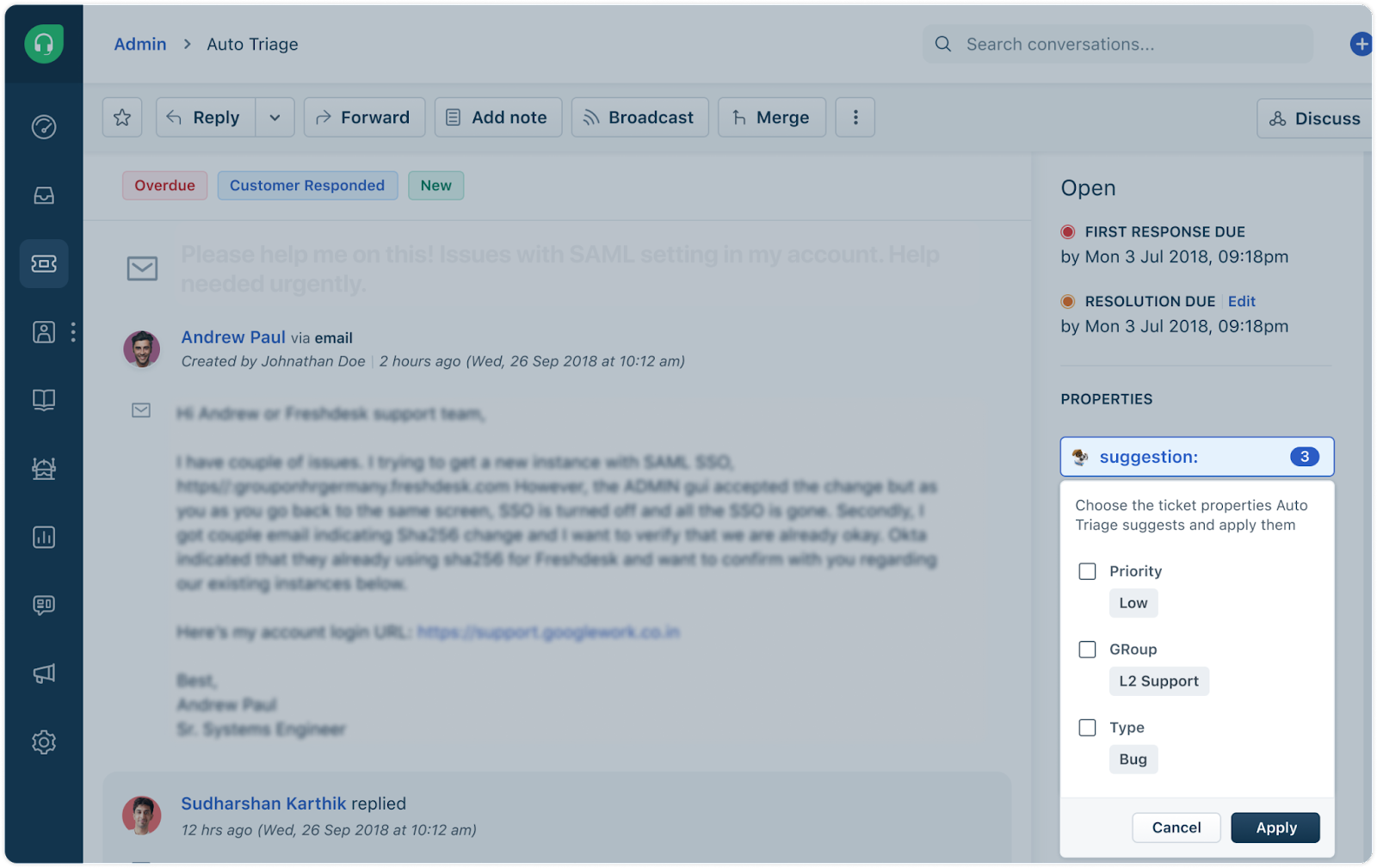Image resolution: width=1377 pixels, height=868 pixels.
Task: Check the GRoup suggestion checkbox
Action: tap(1088, 649)
